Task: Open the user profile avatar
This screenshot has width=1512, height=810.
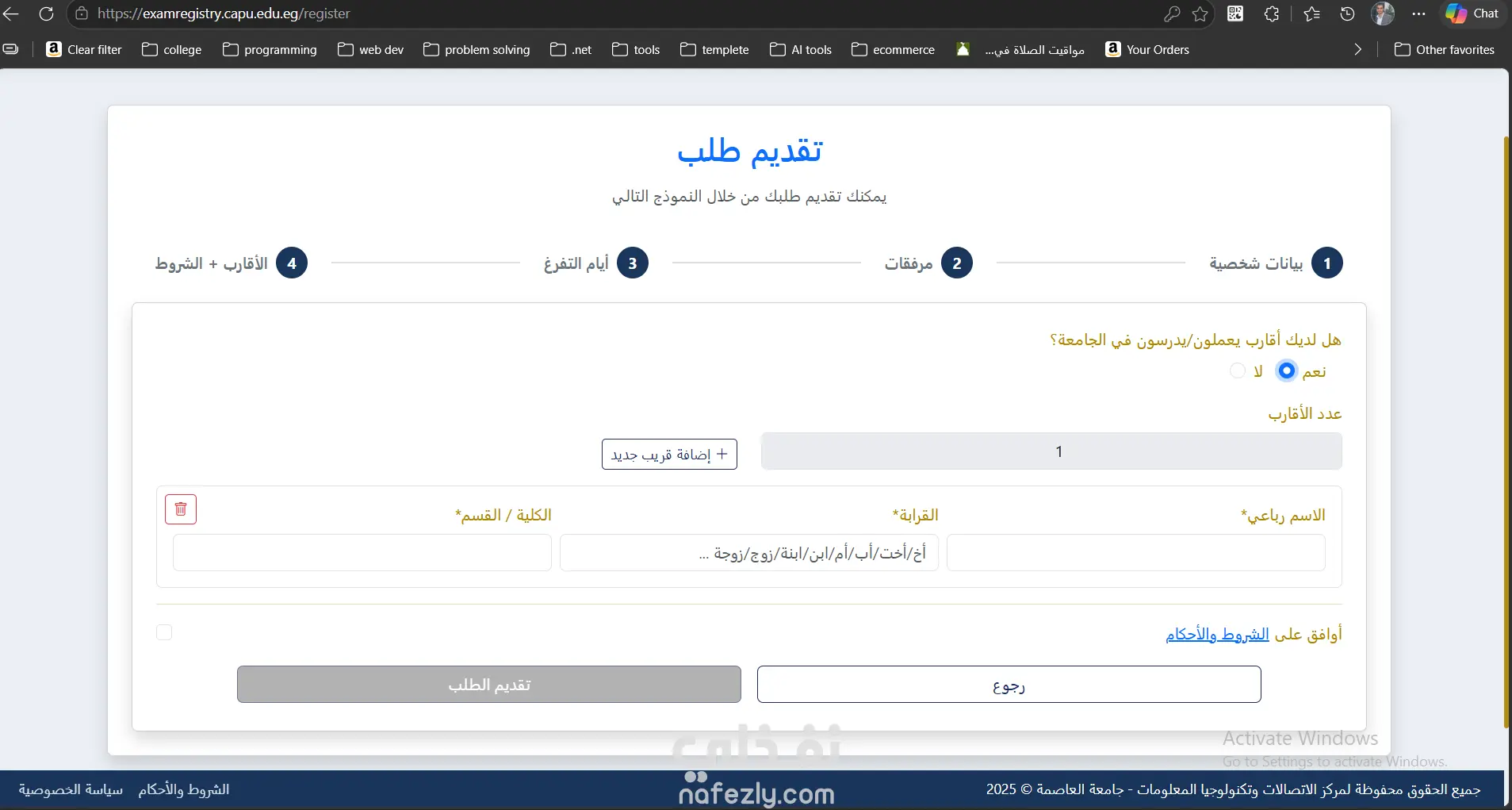Action: point(1383,13)
